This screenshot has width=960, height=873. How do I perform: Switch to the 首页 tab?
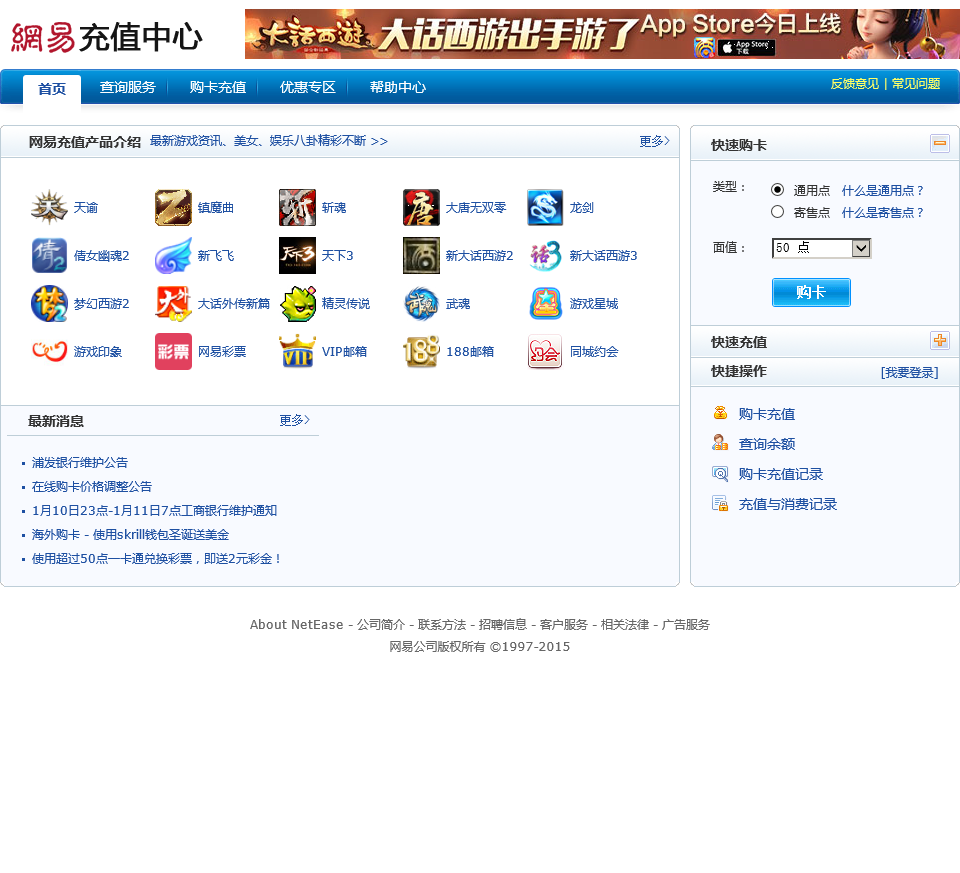pos(52,89)
